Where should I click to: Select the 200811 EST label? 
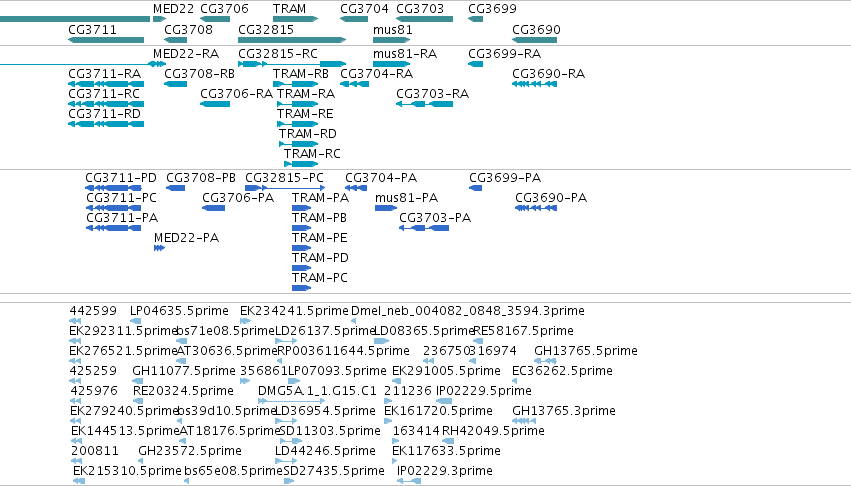tap(95, 451)
